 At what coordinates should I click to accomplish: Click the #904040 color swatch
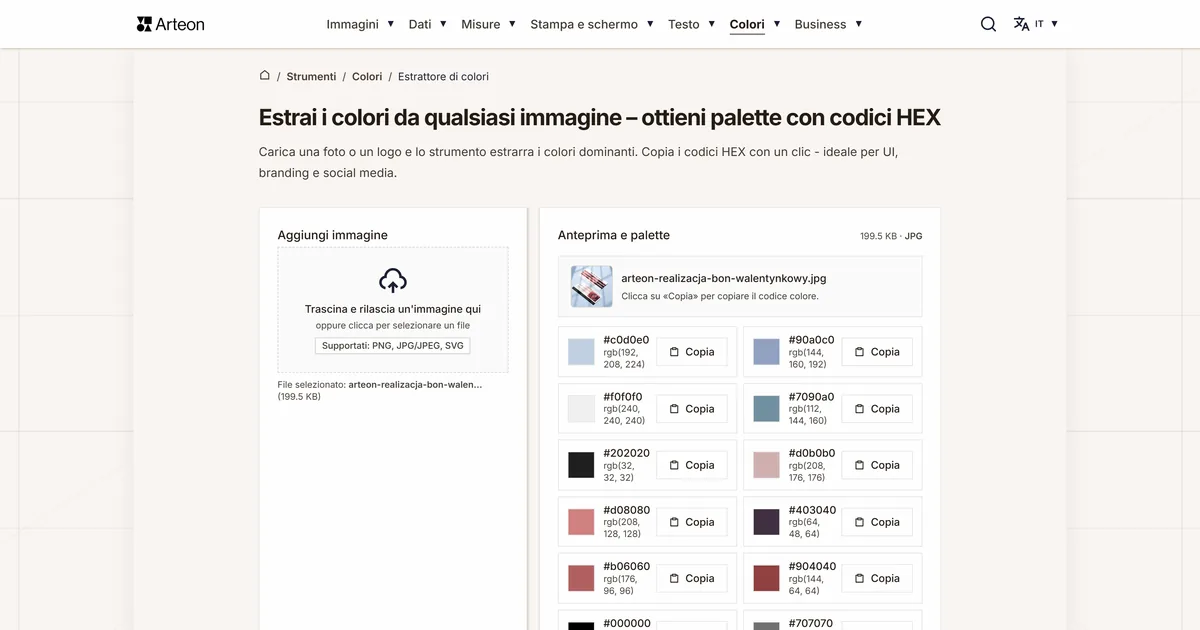(x=766, y=578)
